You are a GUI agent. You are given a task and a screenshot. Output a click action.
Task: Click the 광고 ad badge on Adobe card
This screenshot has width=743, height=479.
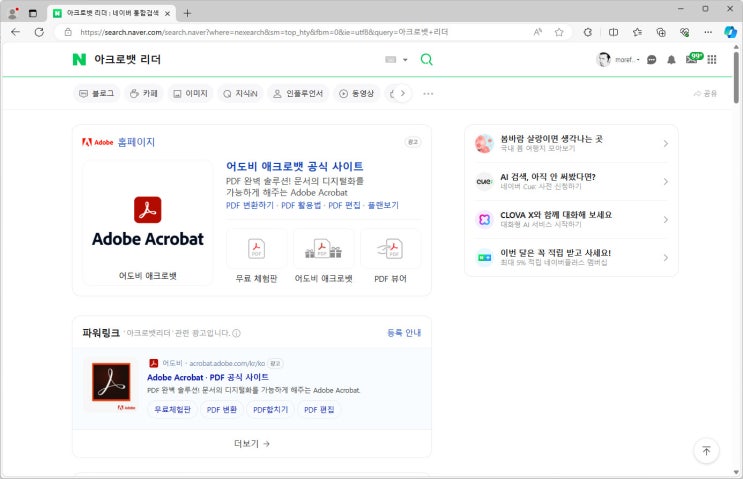[413, 142]
